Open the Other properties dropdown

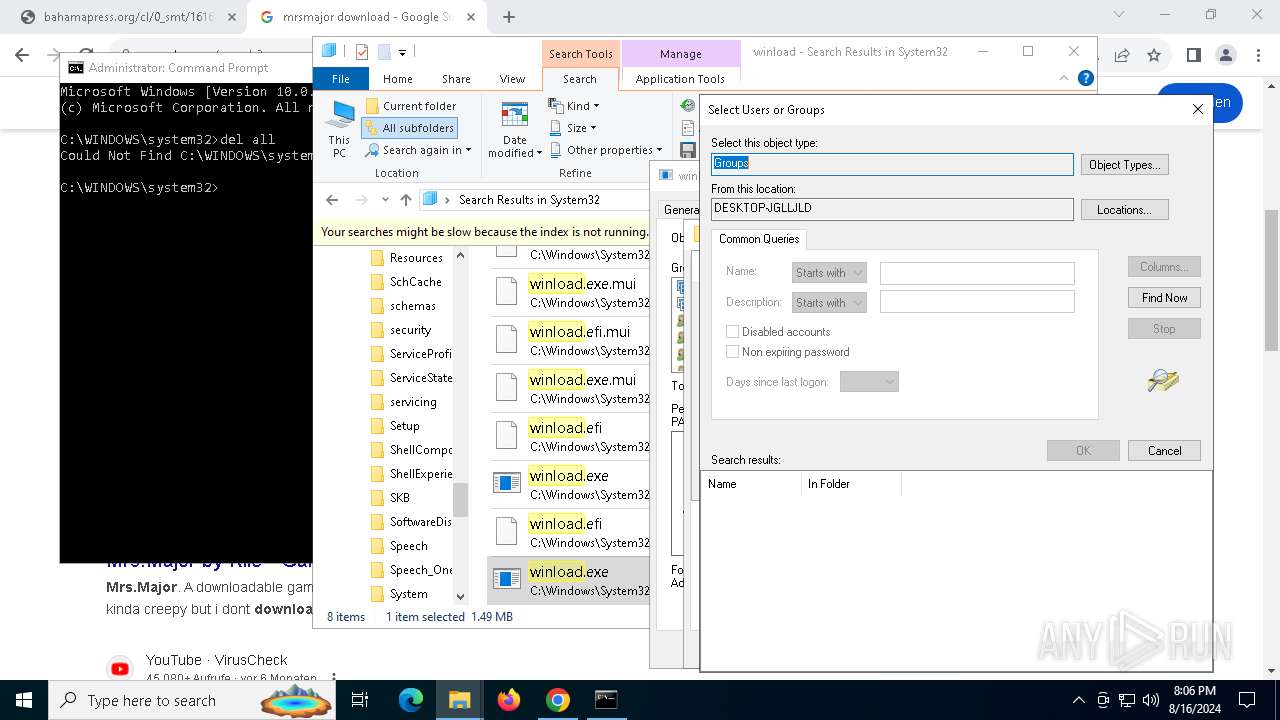tap(606, 150)
